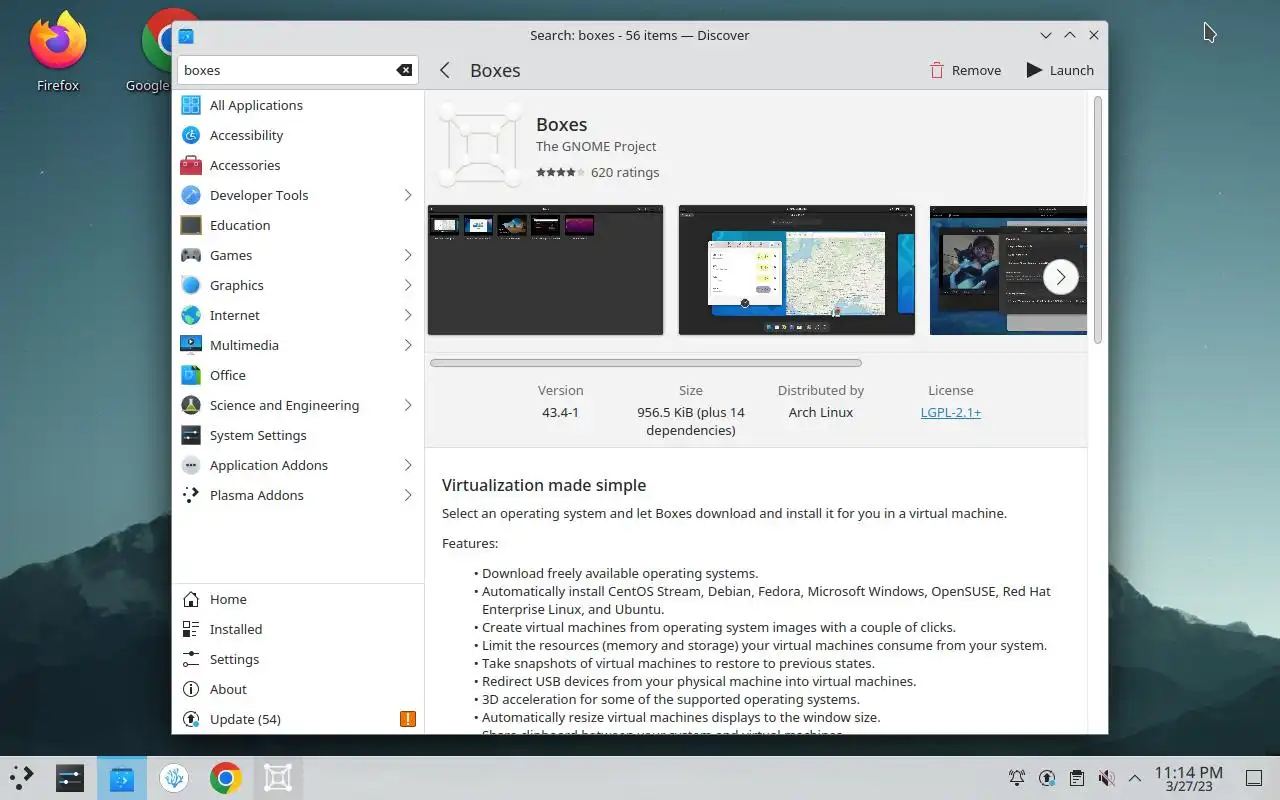Viewport: 1280px width, 800px height.
Task: Click the orange update warning badge
Action: coord(407,719)
